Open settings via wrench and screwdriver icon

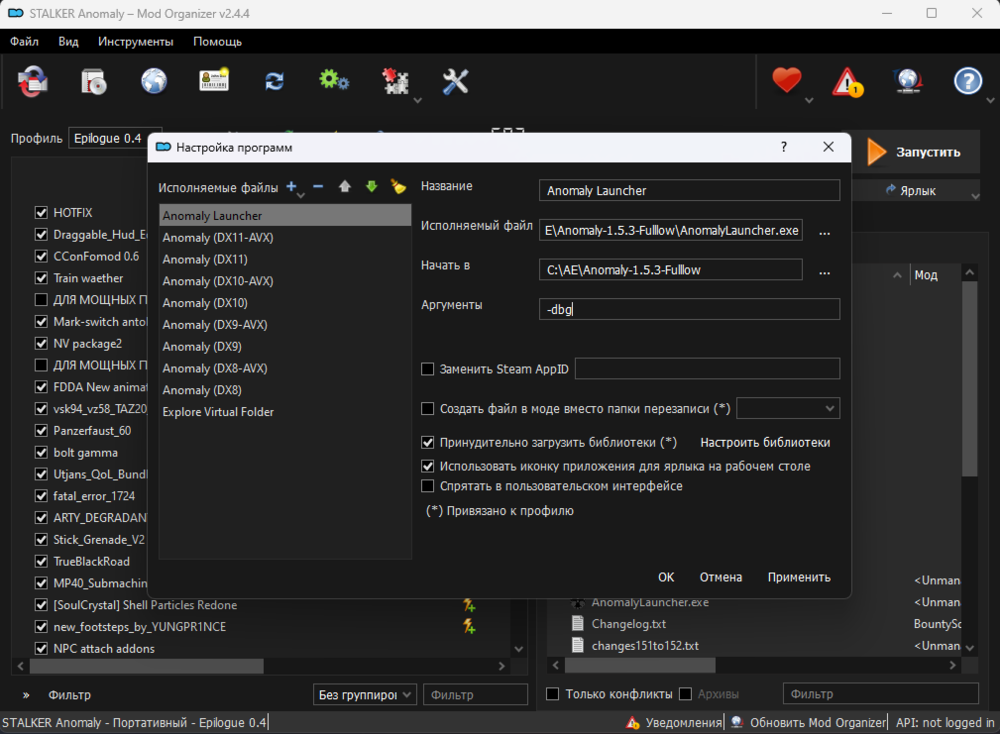coord(455,82)
